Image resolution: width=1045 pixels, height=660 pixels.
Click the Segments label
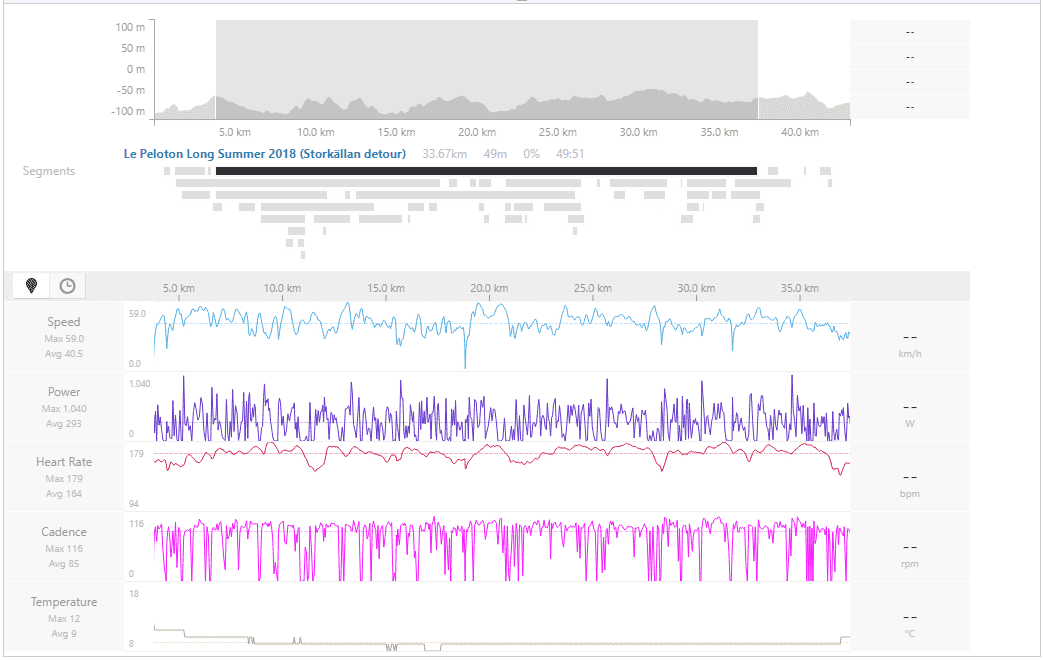point(49,171)
